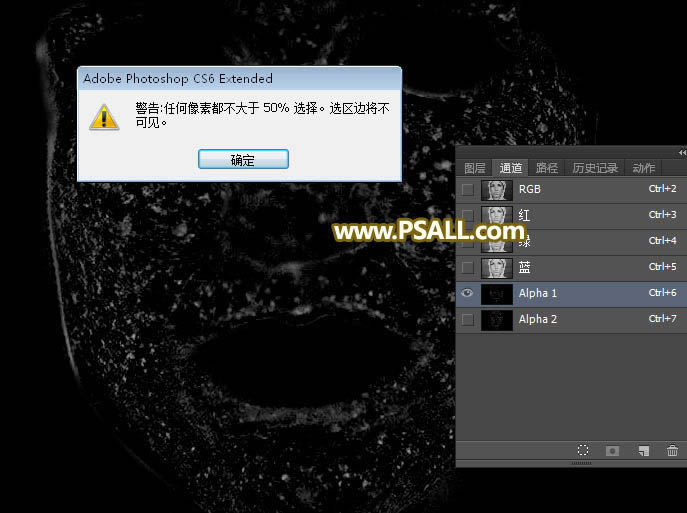Open the 动作 tab
This screenshot has width=687, height=513.
pyautogui.click(x=644, y=168)
